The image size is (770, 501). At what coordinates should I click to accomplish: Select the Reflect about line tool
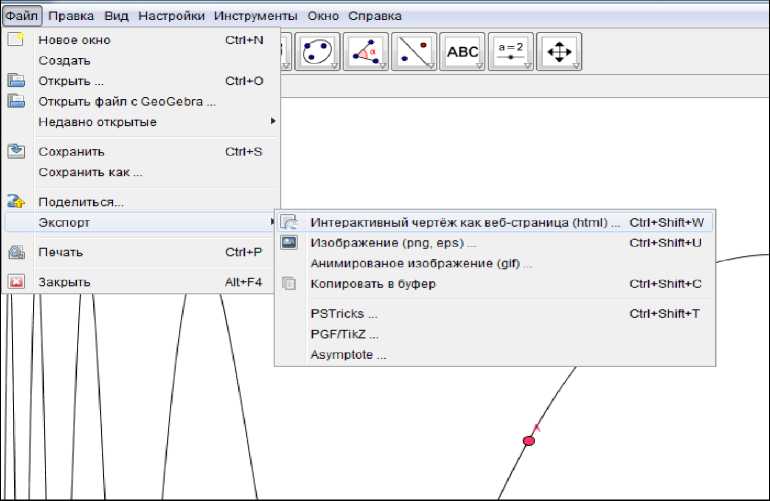(414, 52)
